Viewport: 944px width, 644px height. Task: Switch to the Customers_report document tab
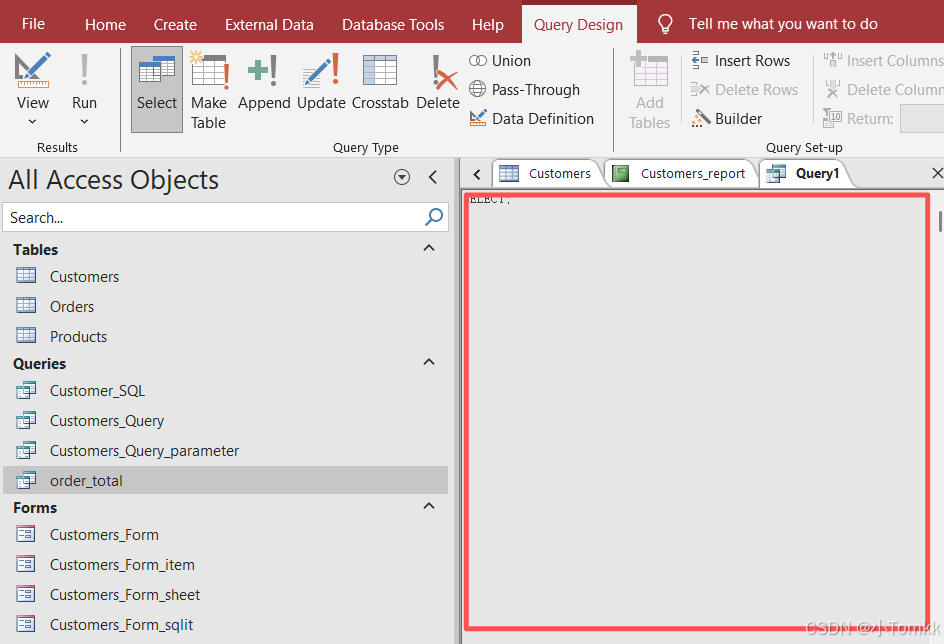click(680, 174)
